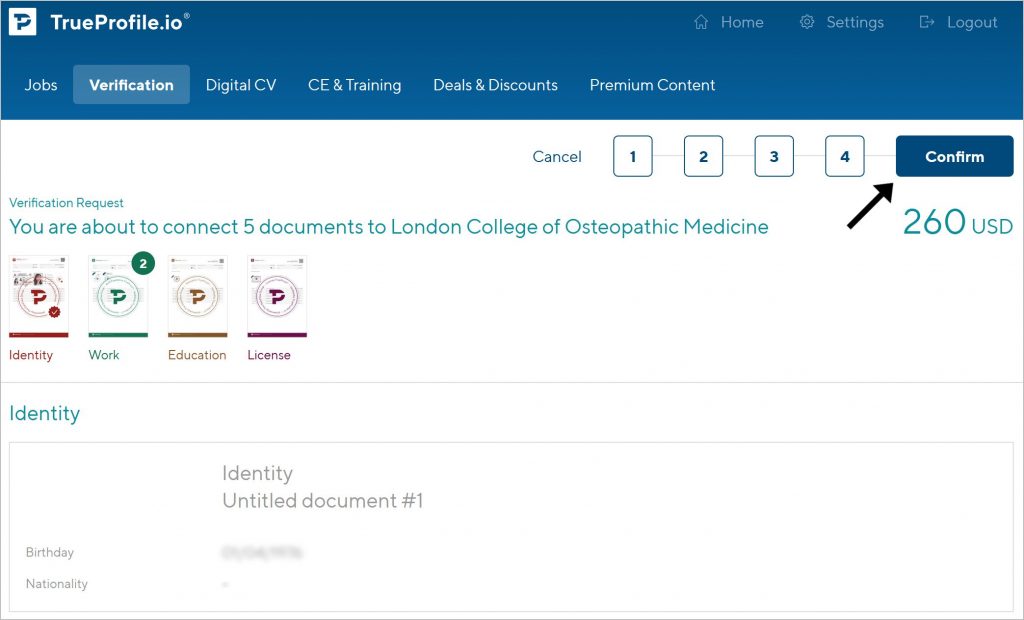The image size is (1024, 620).
Task: Select the Verification tab
Action: coord(131,85)
